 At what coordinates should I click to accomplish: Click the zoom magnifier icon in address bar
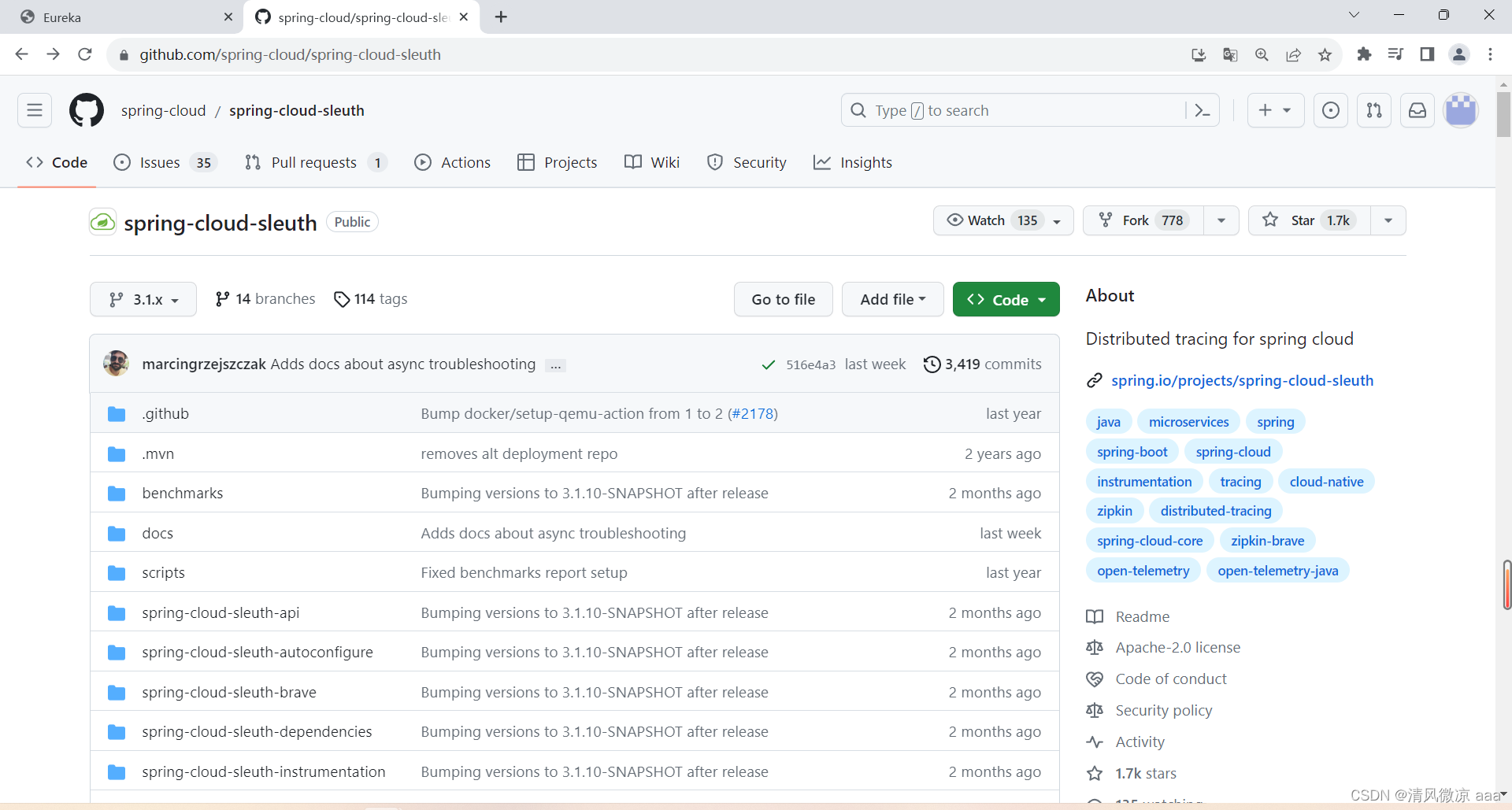1262,54
